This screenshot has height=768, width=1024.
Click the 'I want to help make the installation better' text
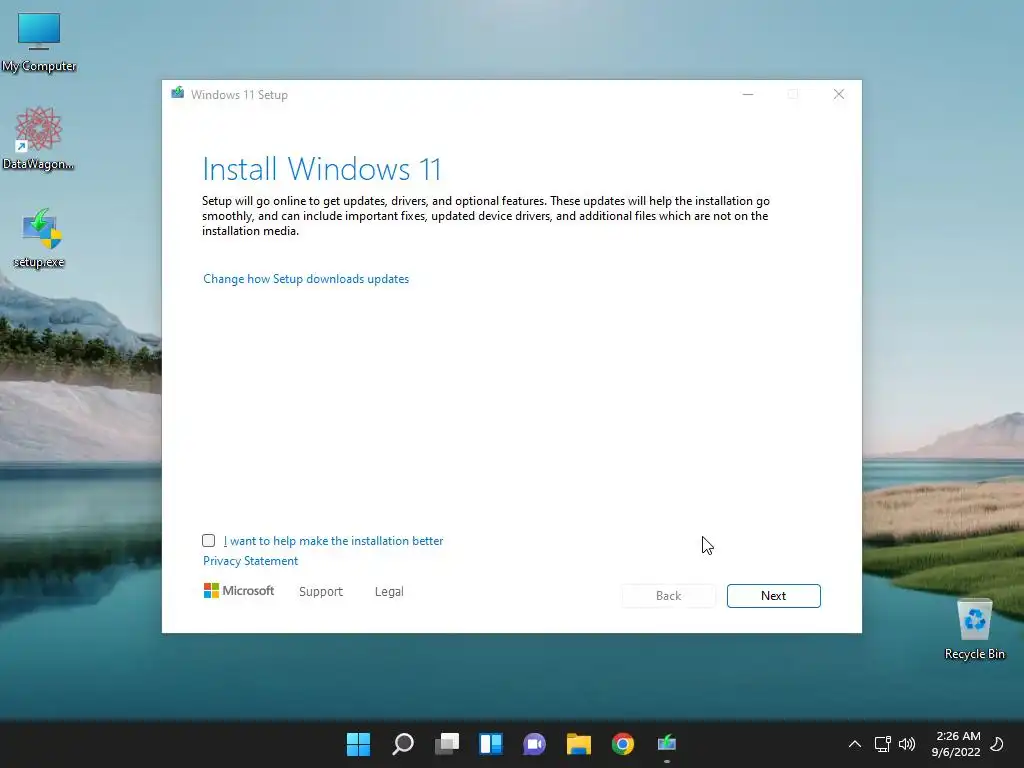click(x=333, y=541)
